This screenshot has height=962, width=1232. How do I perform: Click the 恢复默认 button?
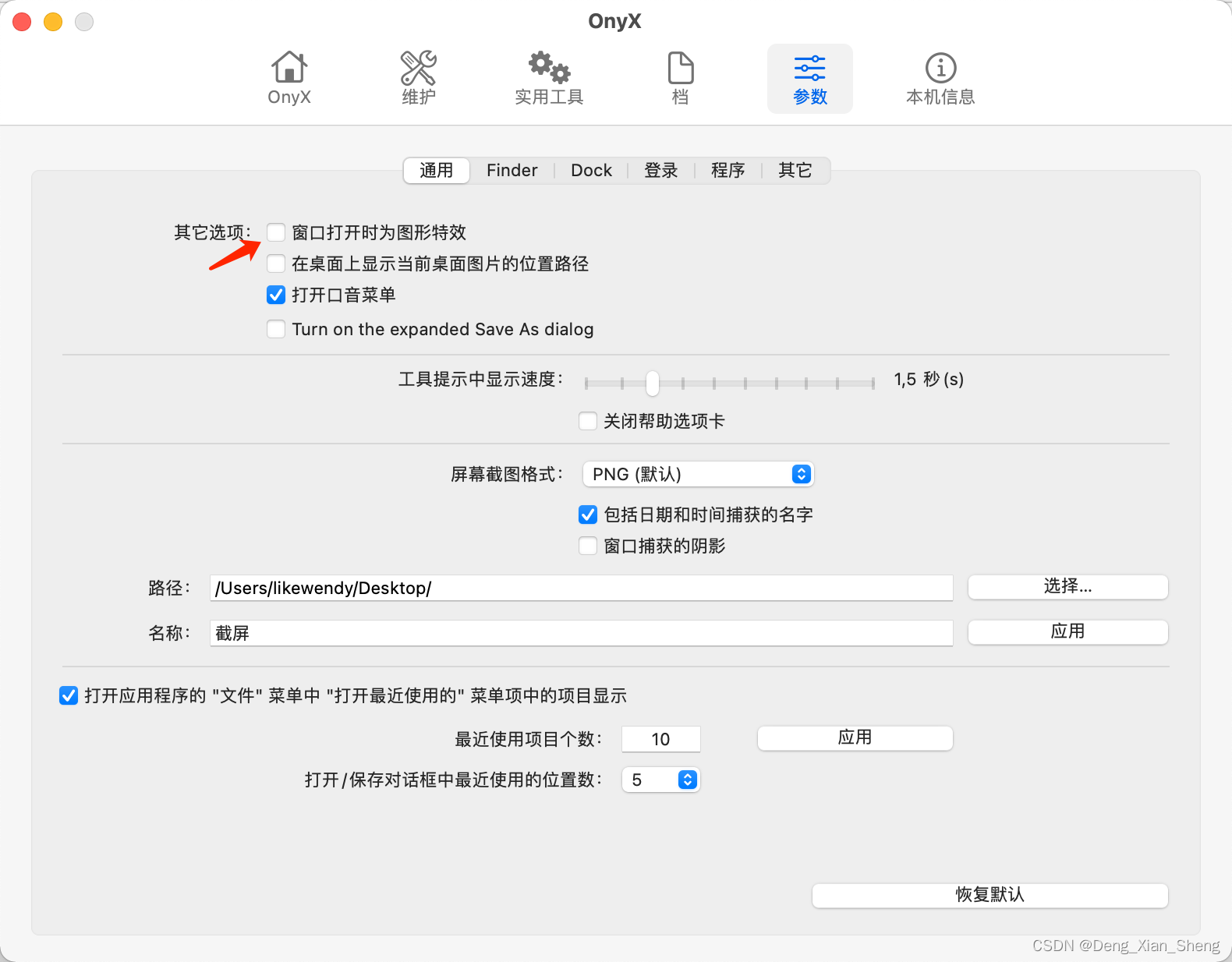(x=990, y=895)
